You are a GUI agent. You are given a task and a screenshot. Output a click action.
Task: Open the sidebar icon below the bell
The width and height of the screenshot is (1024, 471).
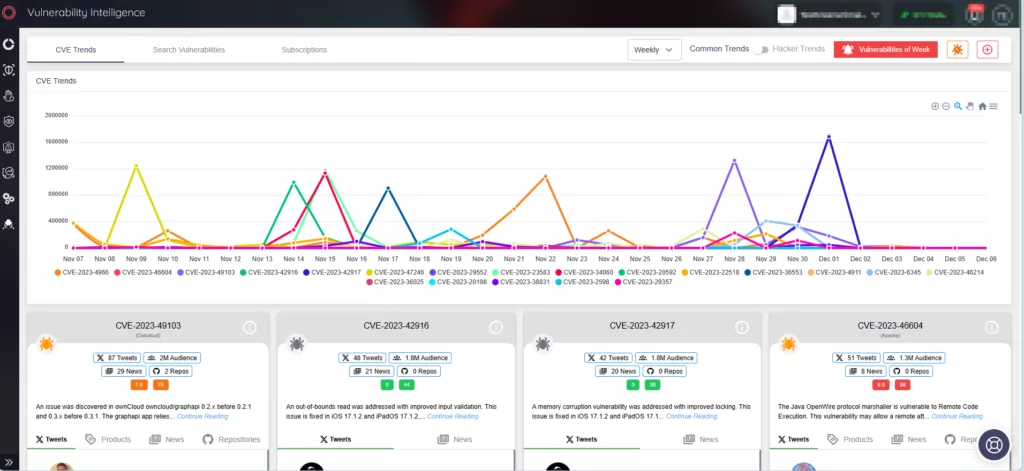(x=8, y=172)
